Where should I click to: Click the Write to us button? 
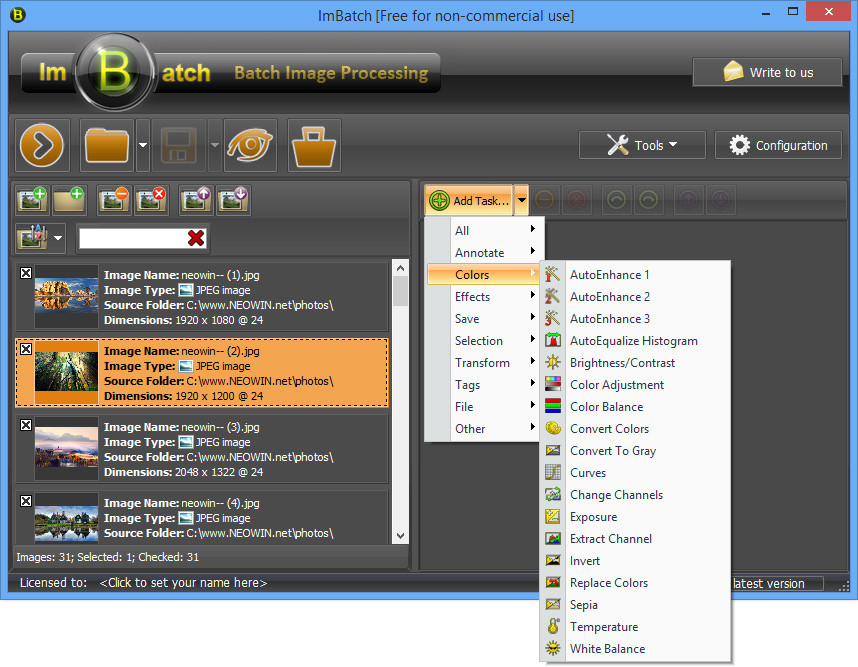[x=767, y=72]
